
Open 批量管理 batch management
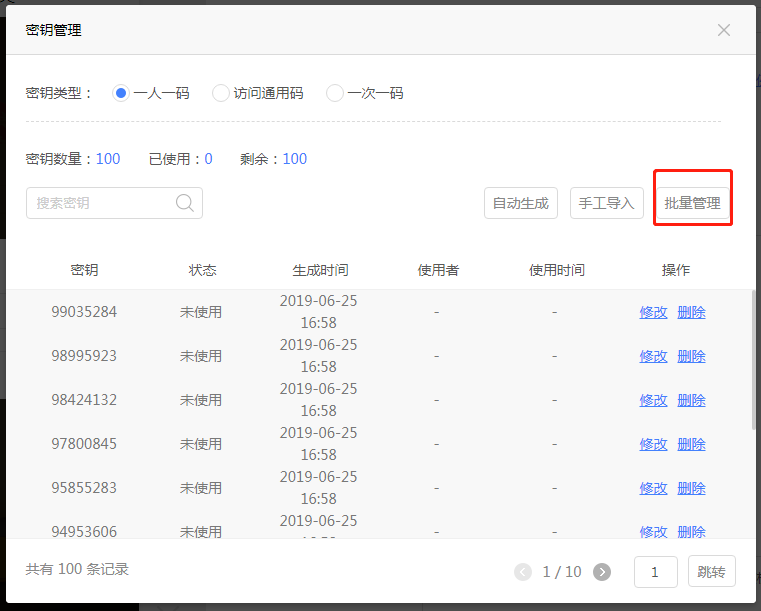coord(692,203)
